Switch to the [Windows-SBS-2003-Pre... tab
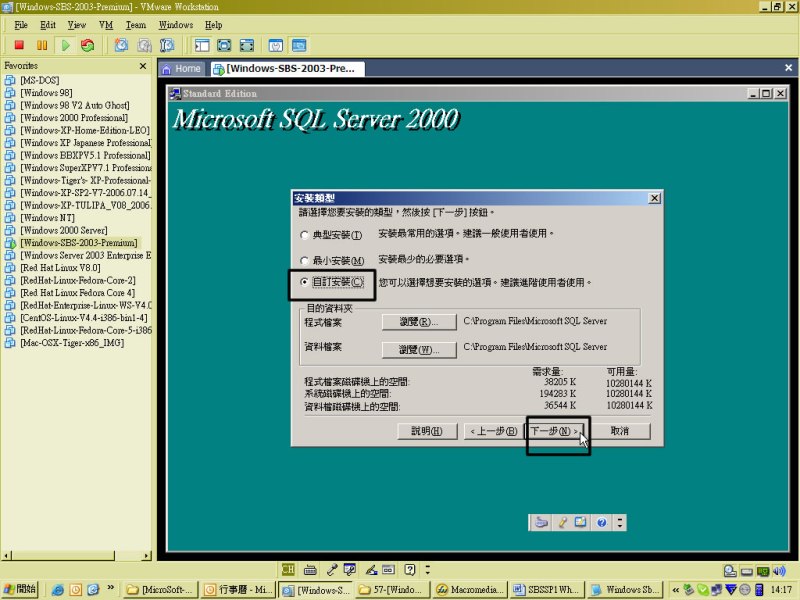This screenshot has width=800, height=600. click(x=288, y=69)
